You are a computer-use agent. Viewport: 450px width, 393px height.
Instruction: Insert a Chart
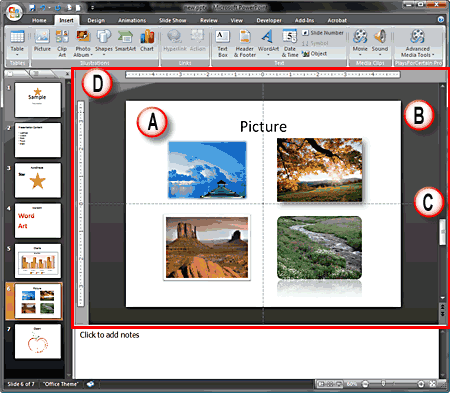[x=147, y=41]
